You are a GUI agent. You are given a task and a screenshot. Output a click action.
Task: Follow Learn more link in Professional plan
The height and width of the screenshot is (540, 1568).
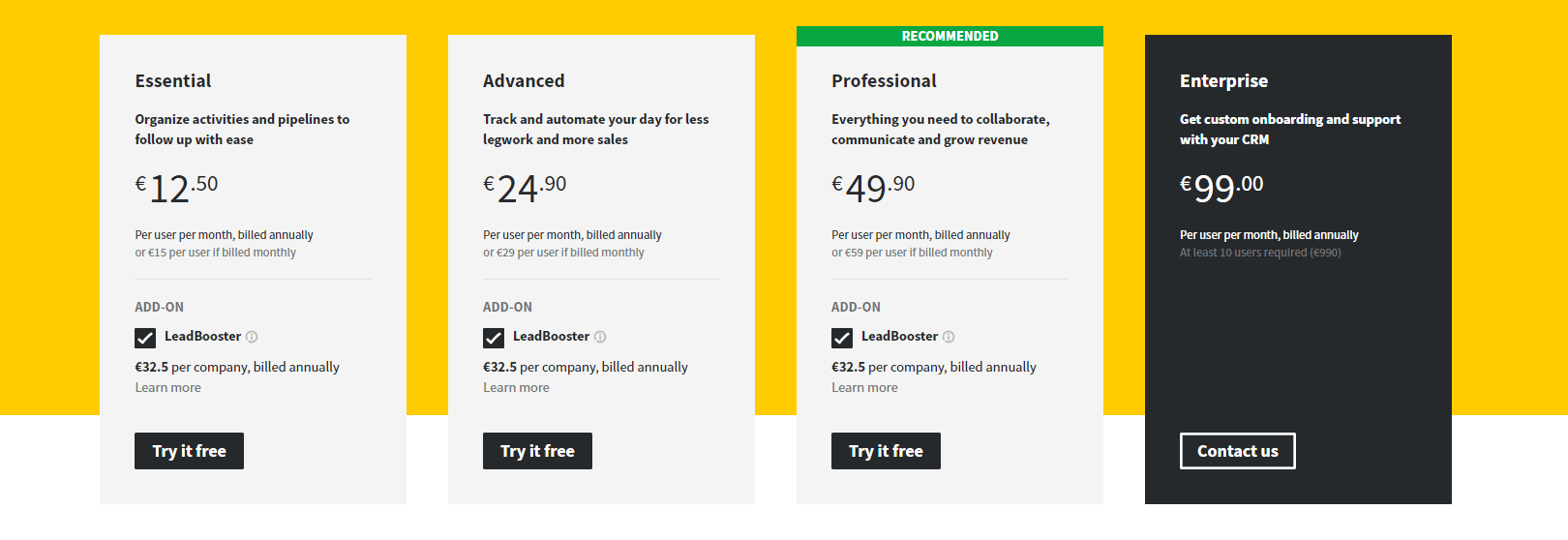865,388
